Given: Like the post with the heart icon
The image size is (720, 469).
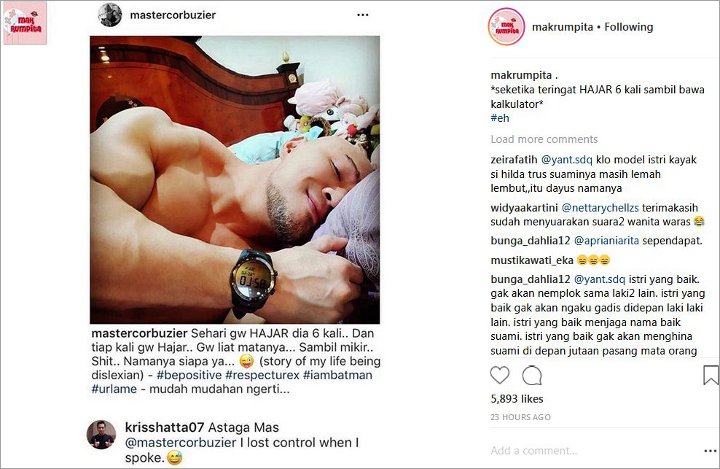Looking at the screenshot, I should click(x=500, y=375).
